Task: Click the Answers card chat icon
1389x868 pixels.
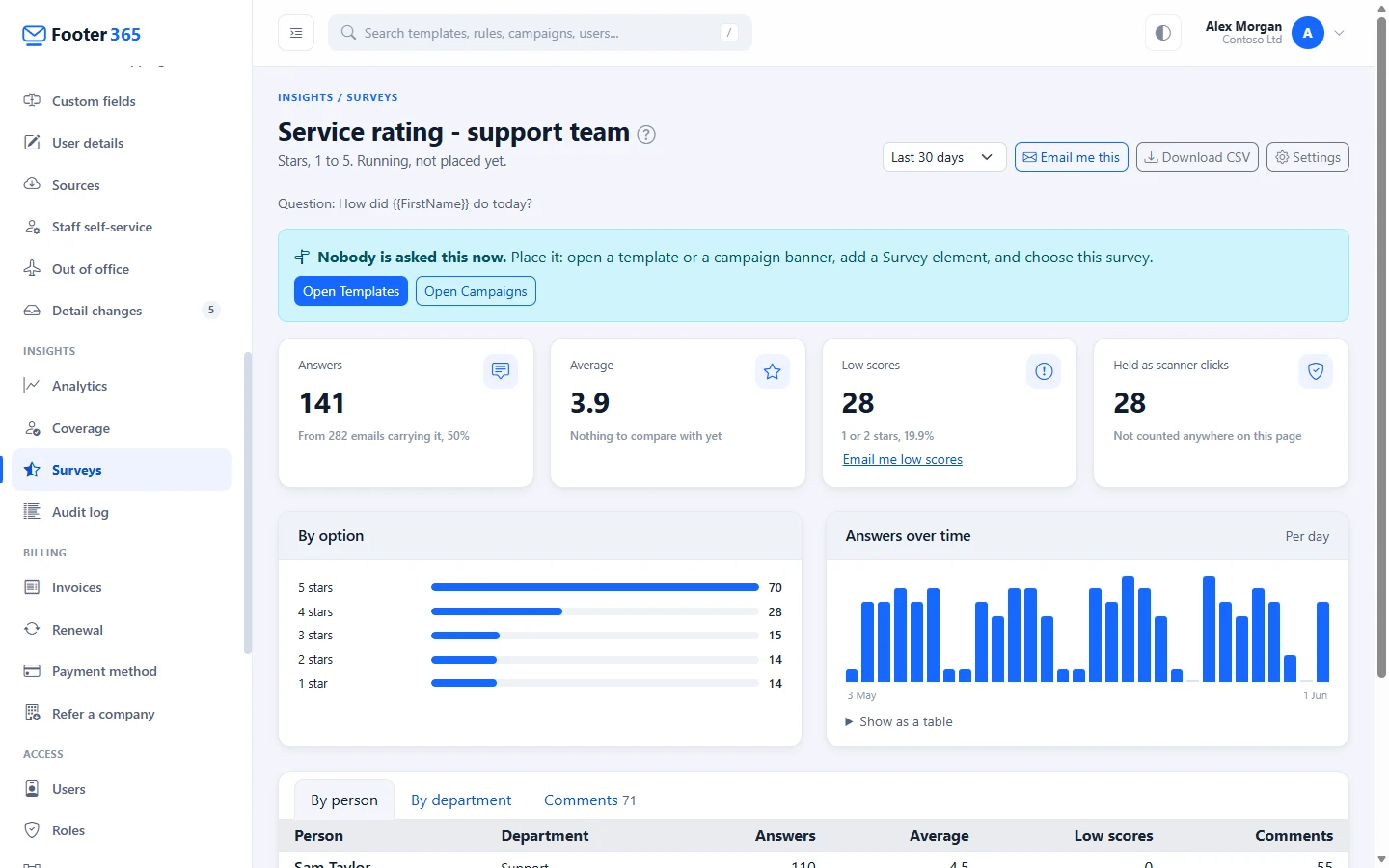Action: [501, 371]
